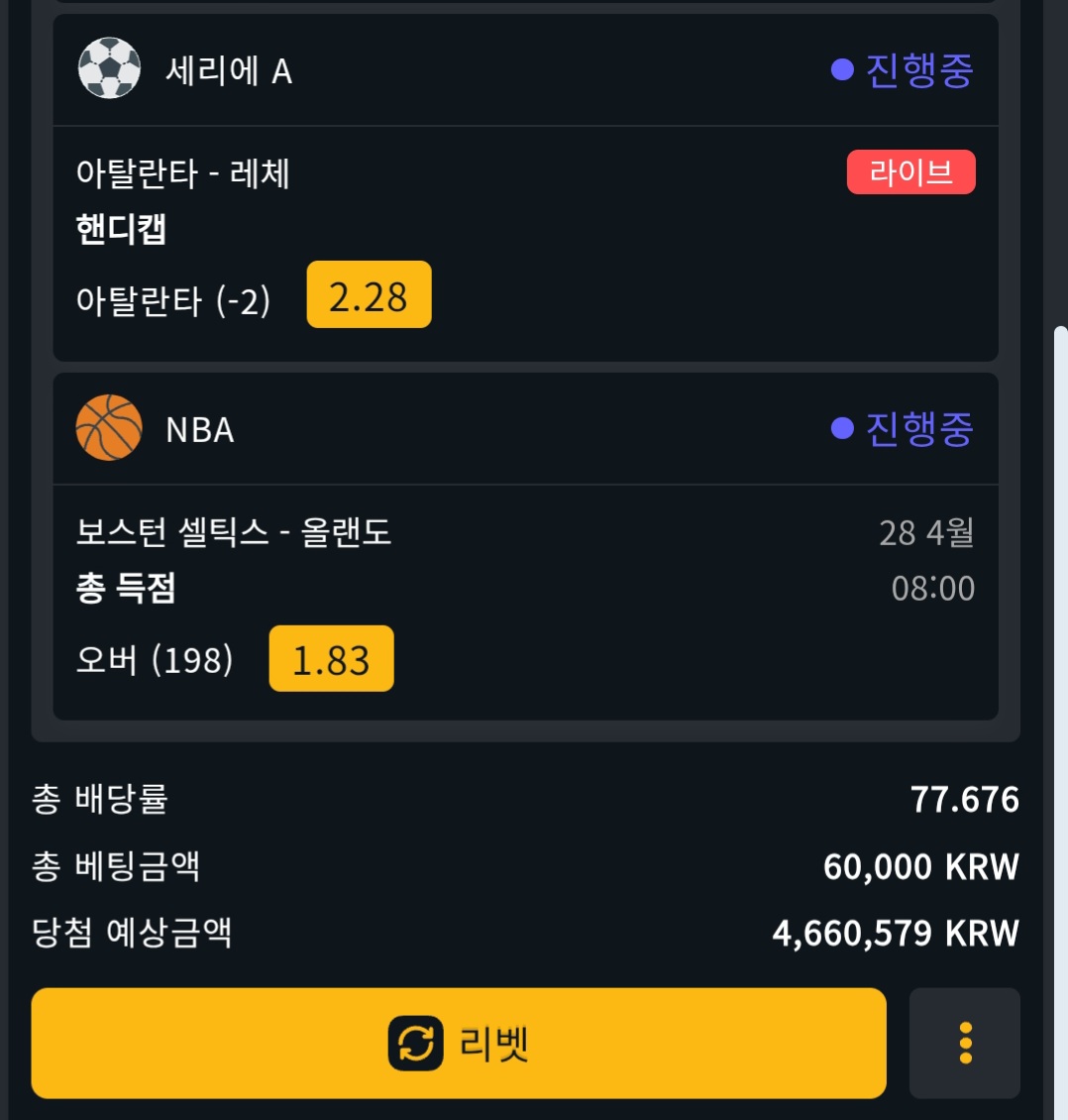
Task: Click the 당첨 예상금액 amount 4,660,579 KRW
Action: tap(895, 933)
